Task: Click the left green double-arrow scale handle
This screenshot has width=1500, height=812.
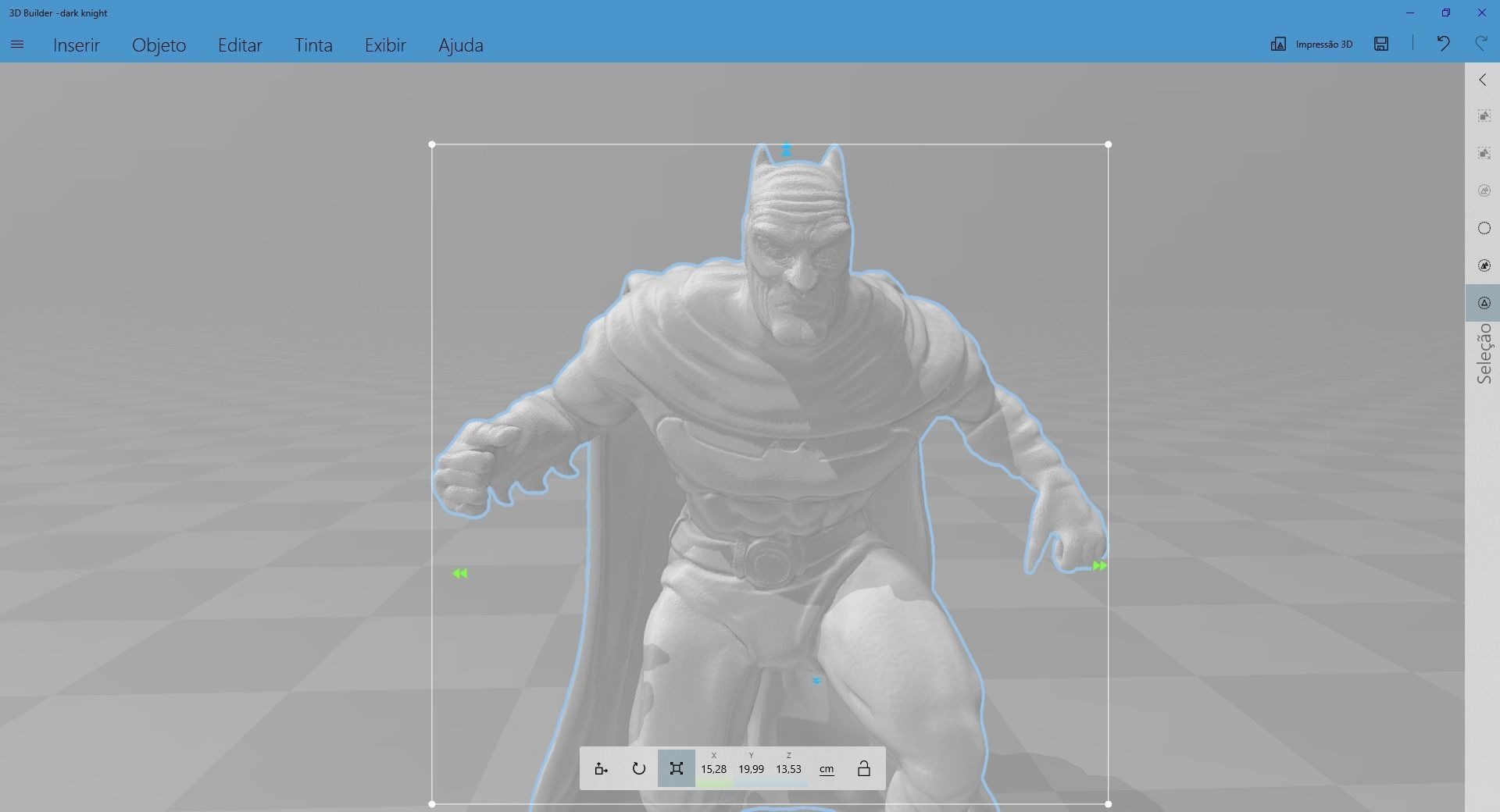Action: pyautogui.click(x=459, y=574)
